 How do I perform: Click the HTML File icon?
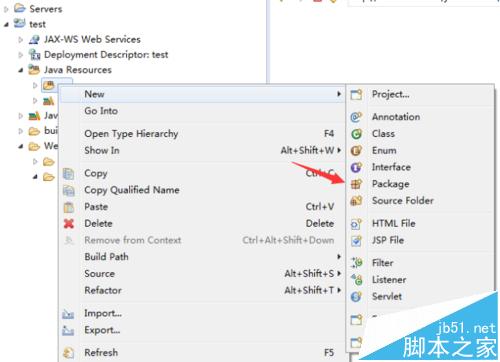point(356,224)
